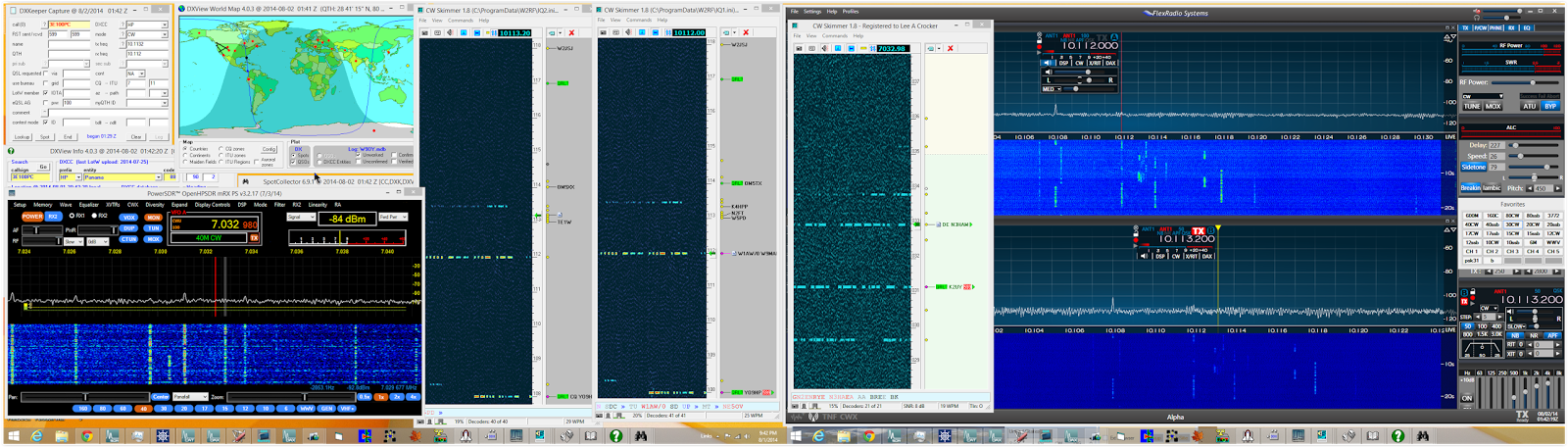Open Internet Explorer from left taskbar
Image resolution: width=1568 pixels, height=447 pixels.
[36, 436]
